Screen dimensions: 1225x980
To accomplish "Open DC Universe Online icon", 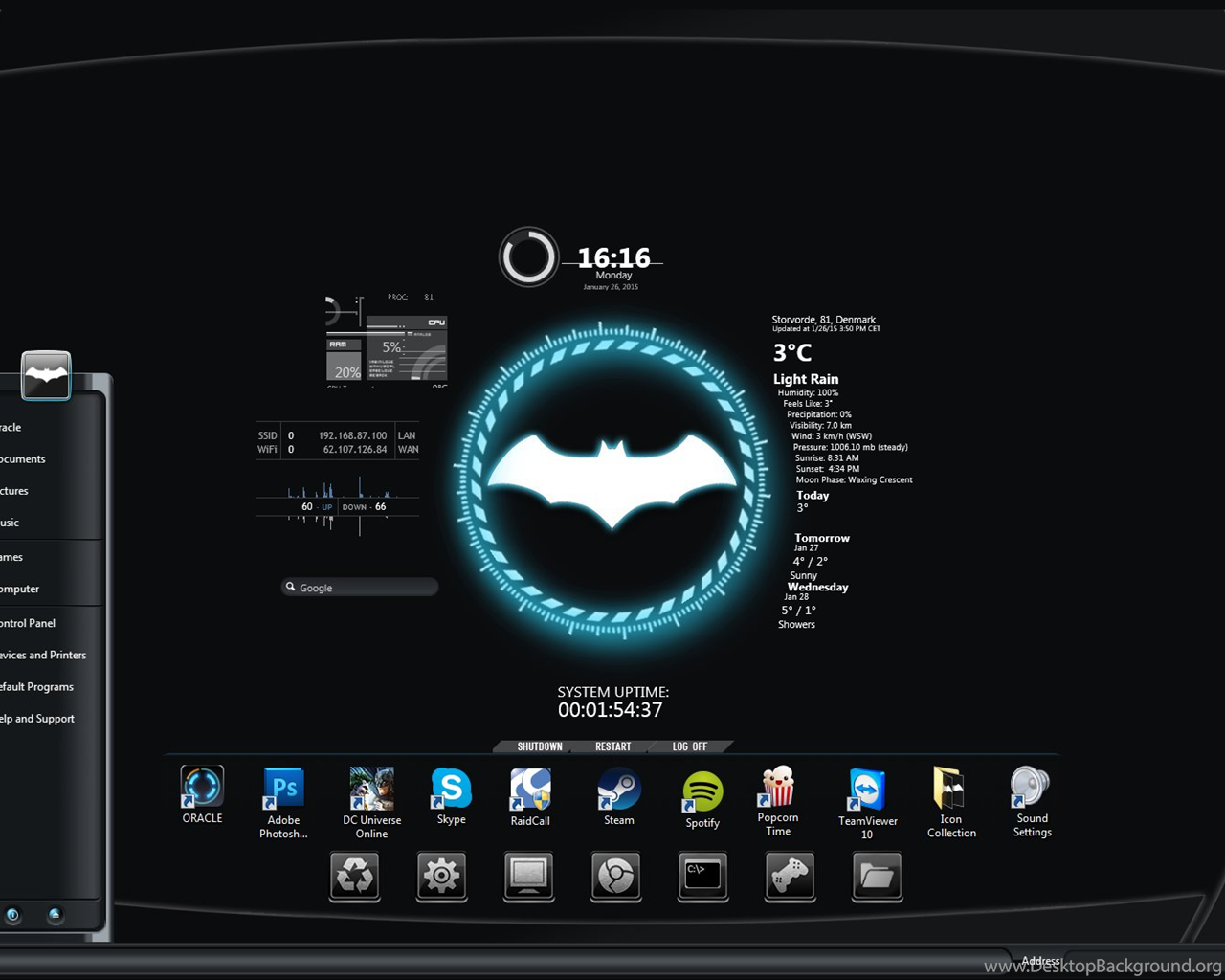I will 371,789.
